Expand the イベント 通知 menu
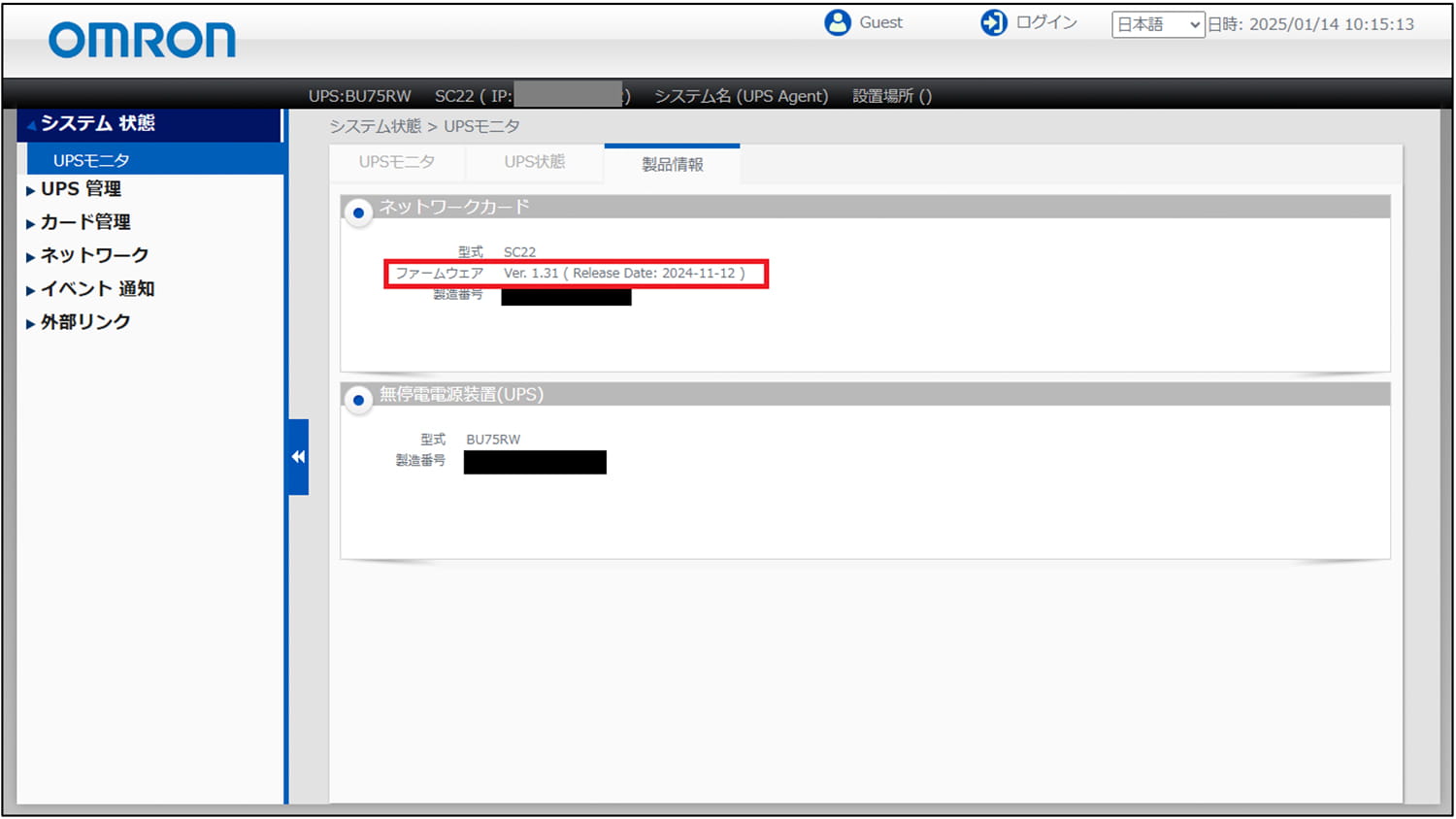 (x=97, y=289)
